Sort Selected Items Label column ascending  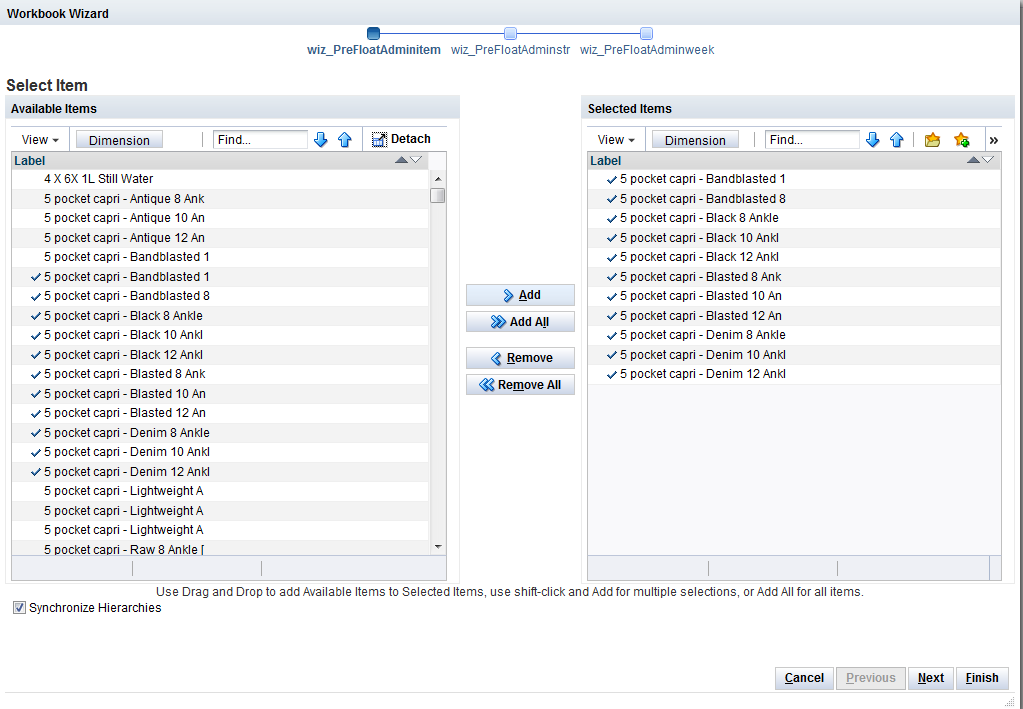click(x=973, y=160)
